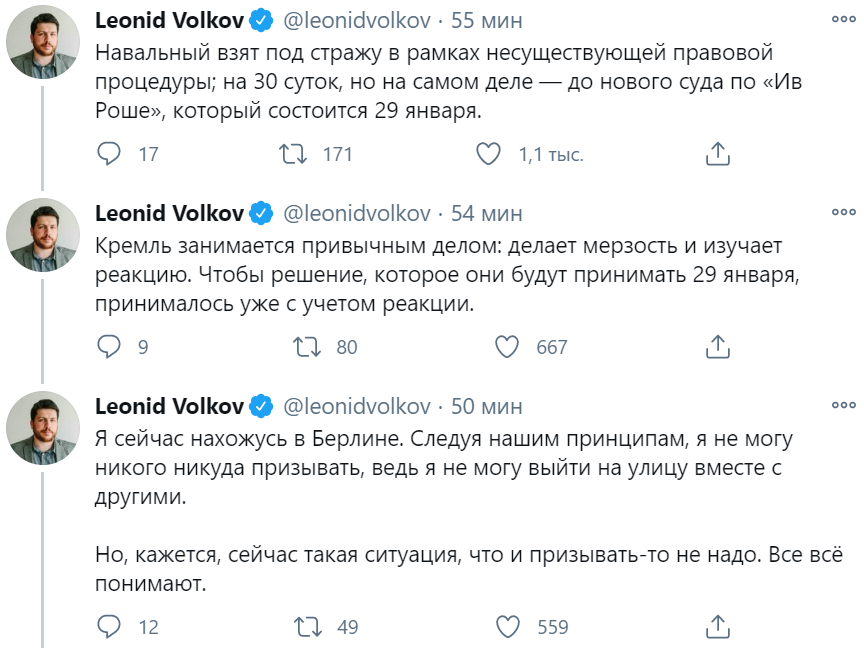Retweet the tweet with 171 retweets

click(292, 154)
